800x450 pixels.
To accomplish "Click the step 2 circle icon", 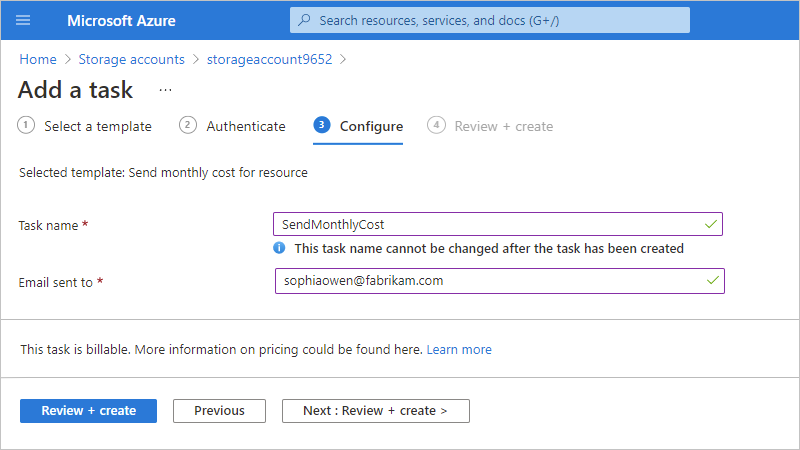I will click(188, 125).
